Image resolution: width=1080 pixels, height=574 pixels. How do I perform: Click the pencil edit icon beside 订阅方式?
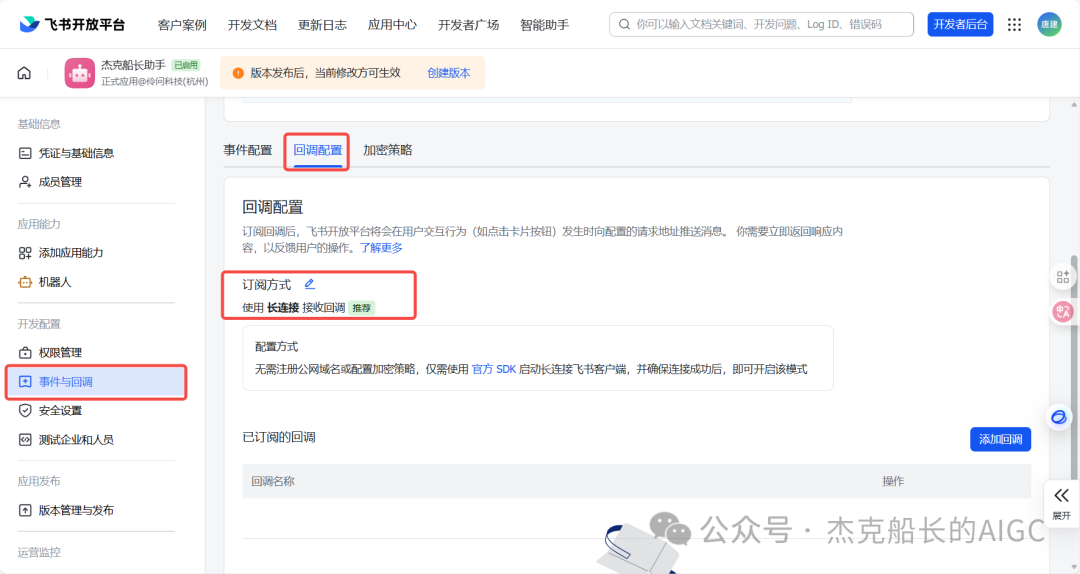point(310,284)
